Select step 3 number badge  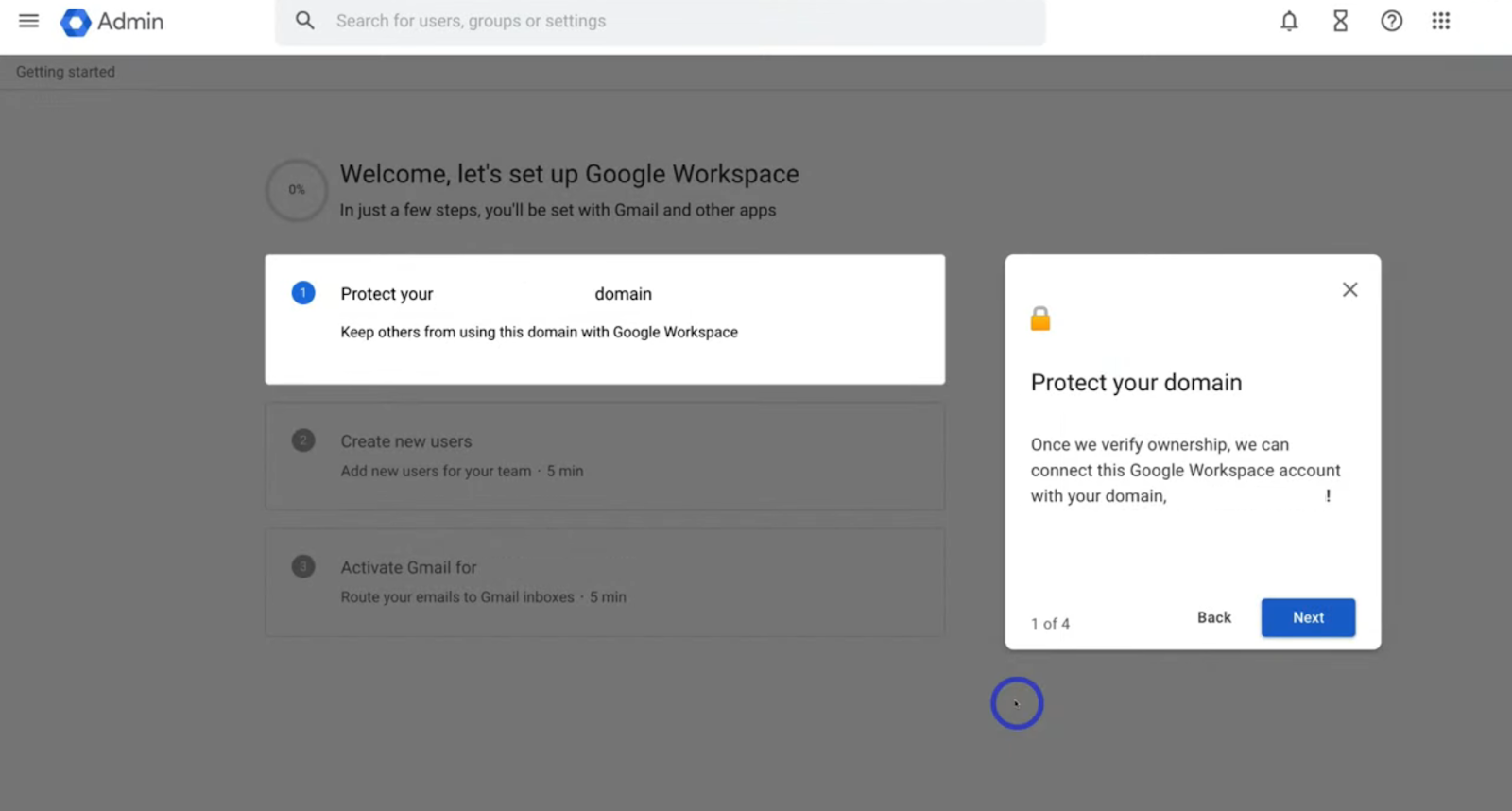(x=302, y=566)
